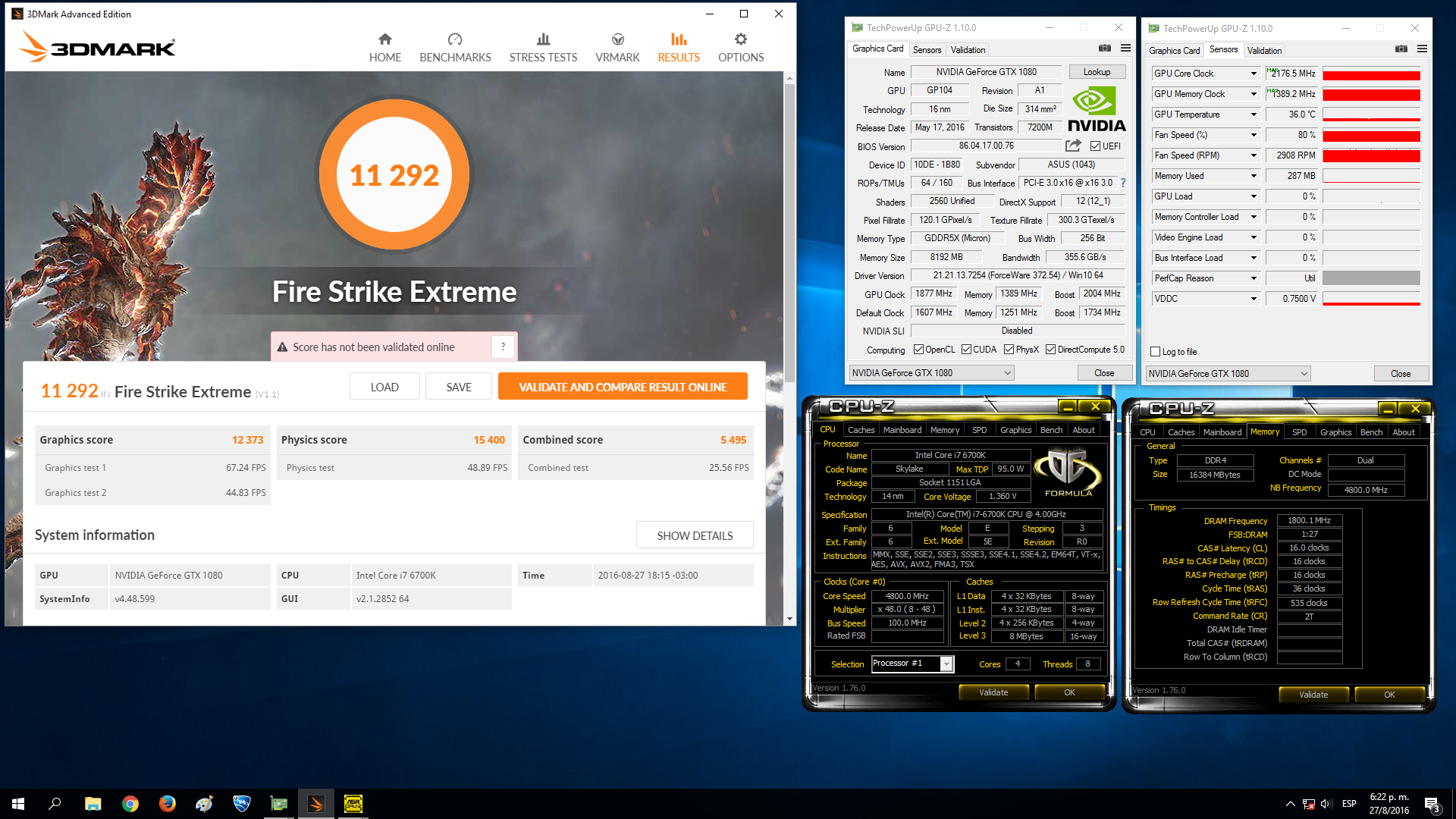The height and width of the screenshot is (819, 1456).
Task: Click GPU Core Clock red sensor graph
Action: (1371, 74)
